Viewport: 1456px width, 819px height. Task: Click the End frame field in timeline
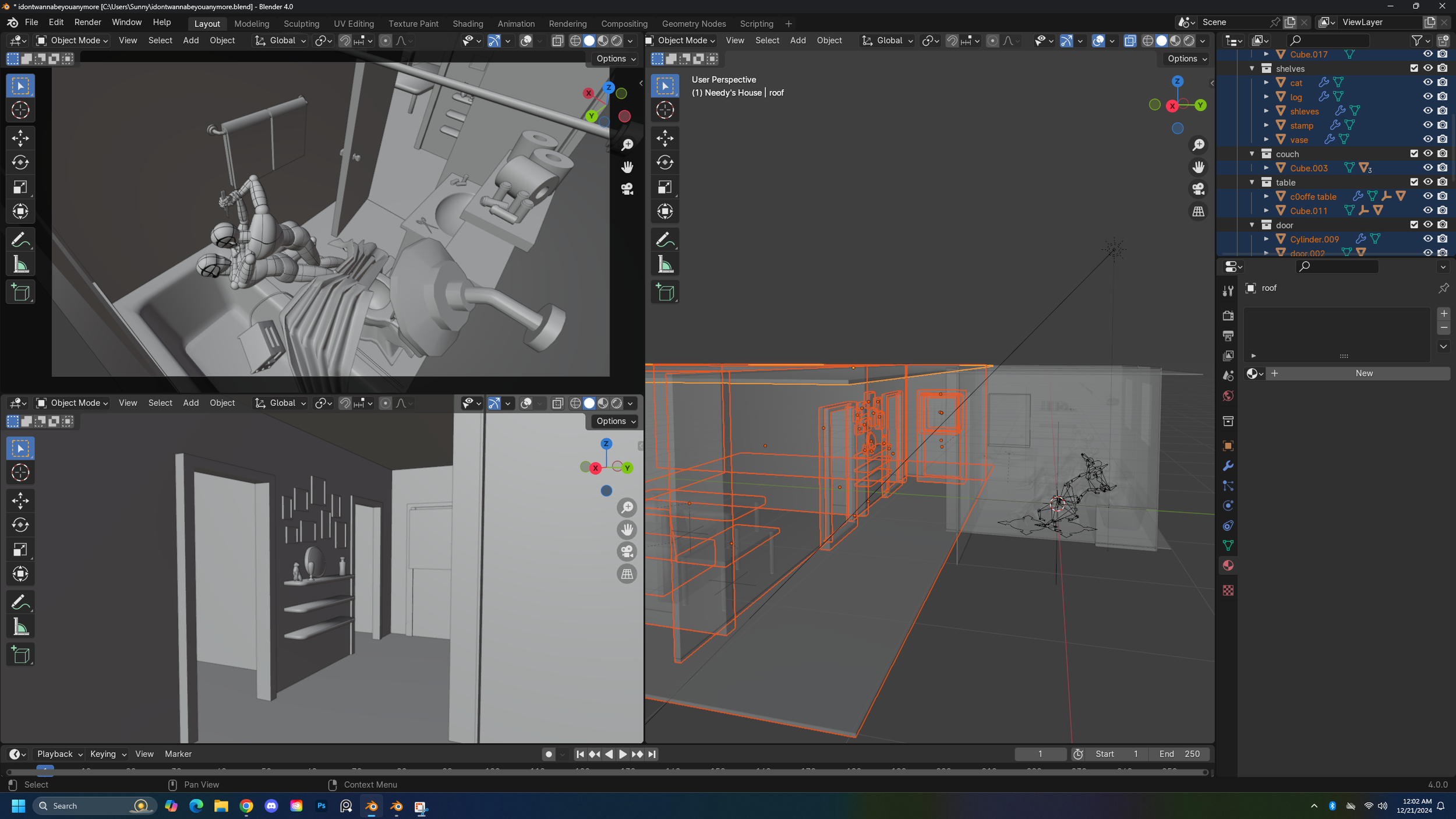pos(1179,754)
